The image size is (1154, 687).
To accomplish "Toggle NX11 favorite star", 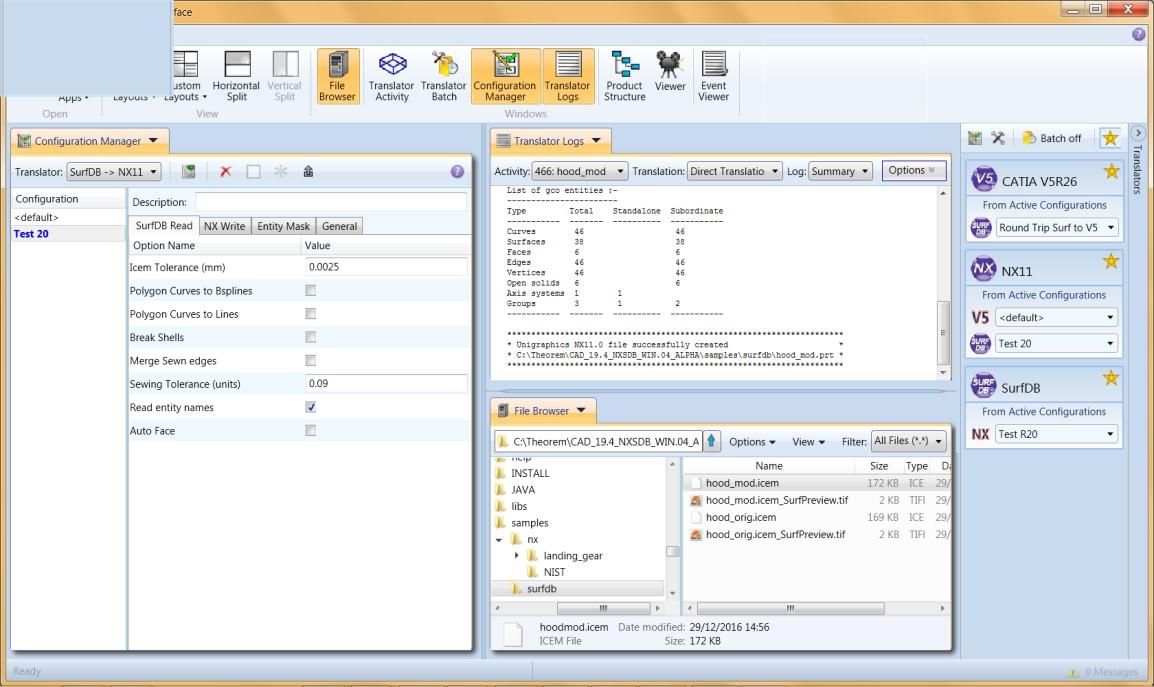I will [x=1111, y=261].
